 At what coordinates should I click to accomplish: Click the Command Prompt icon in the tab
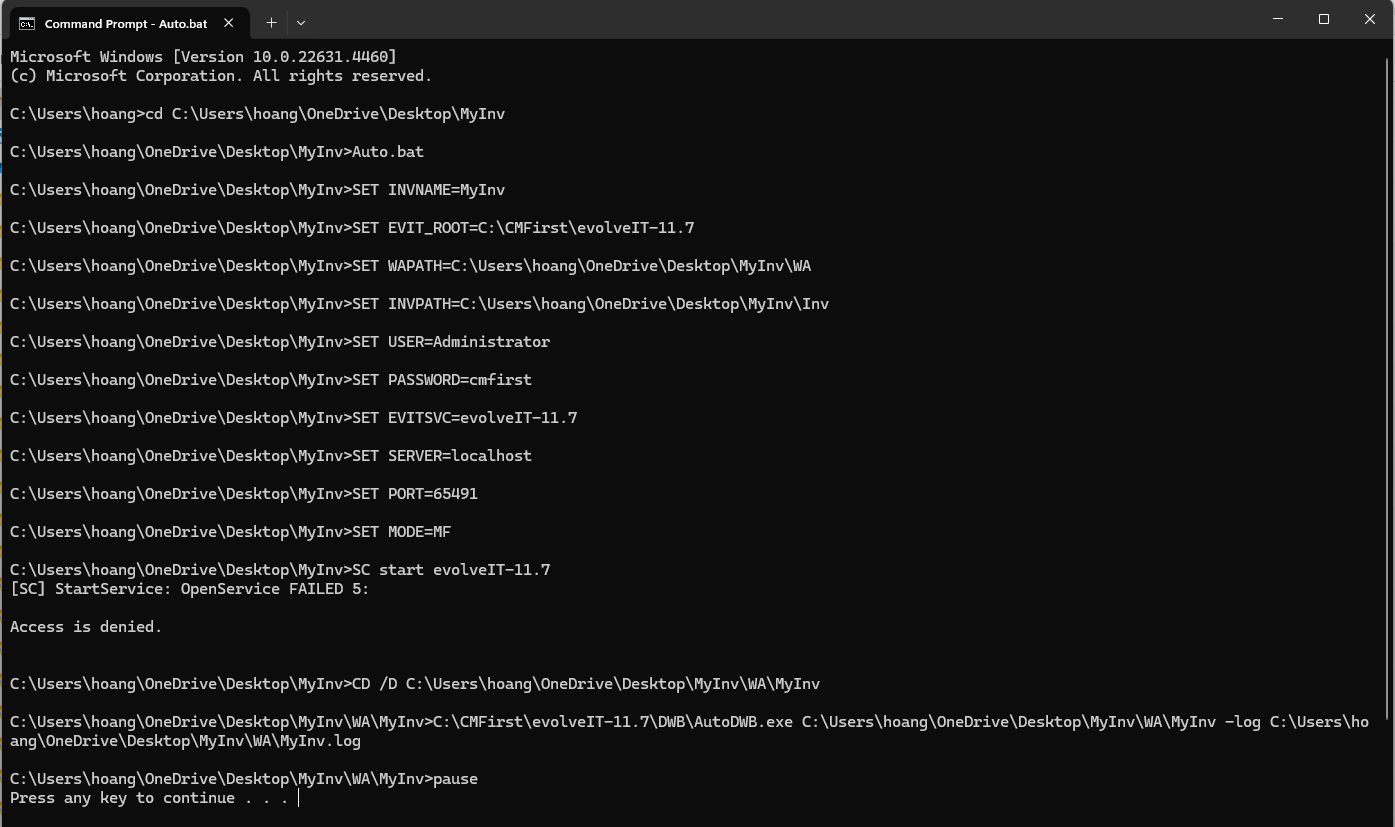(x=27, y=23)
